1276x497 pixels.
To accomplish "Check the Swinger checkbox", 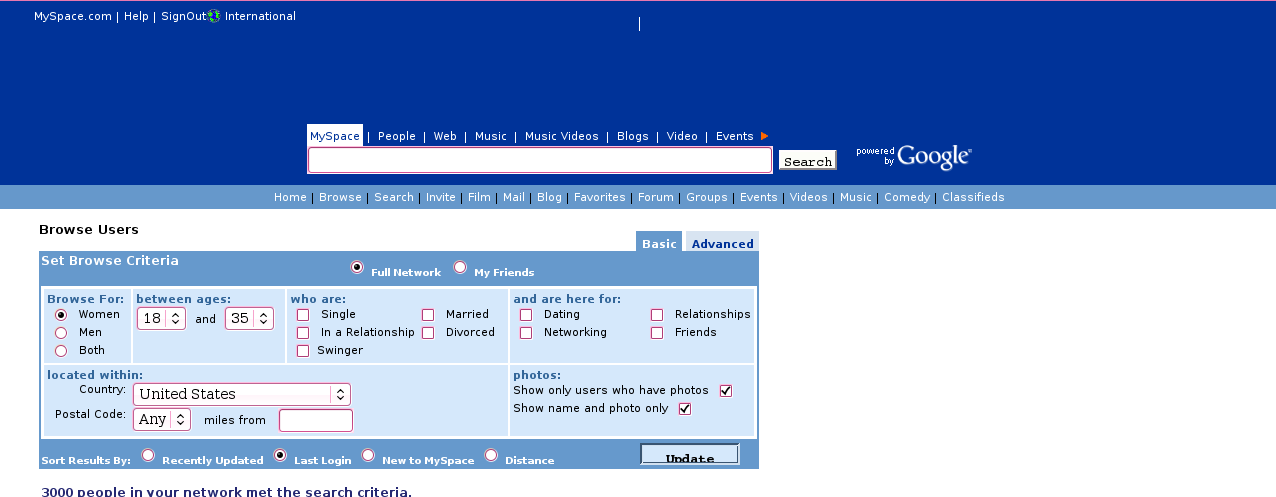I will click(303, 351).
